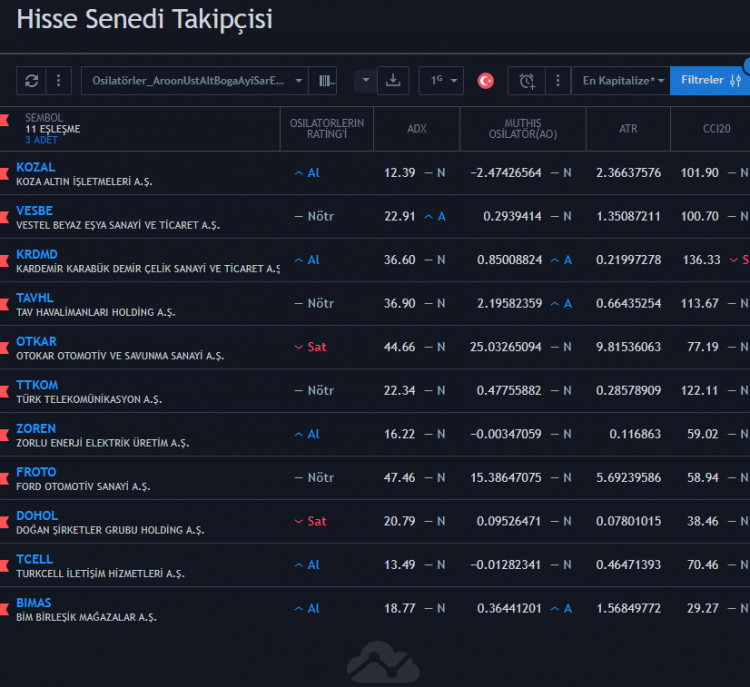Sort by SEMBOL column header

coord(44,118)
